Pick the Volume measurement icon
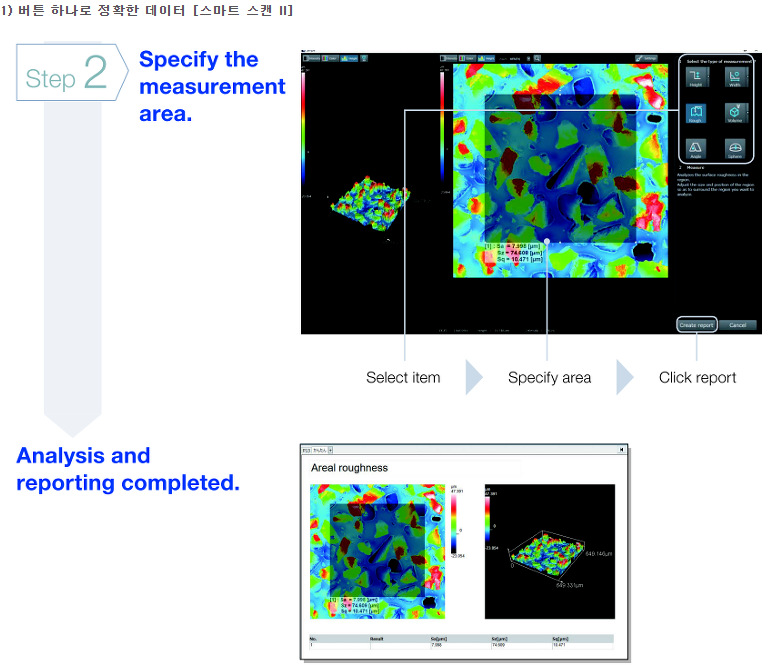 [x=734, y=114]
